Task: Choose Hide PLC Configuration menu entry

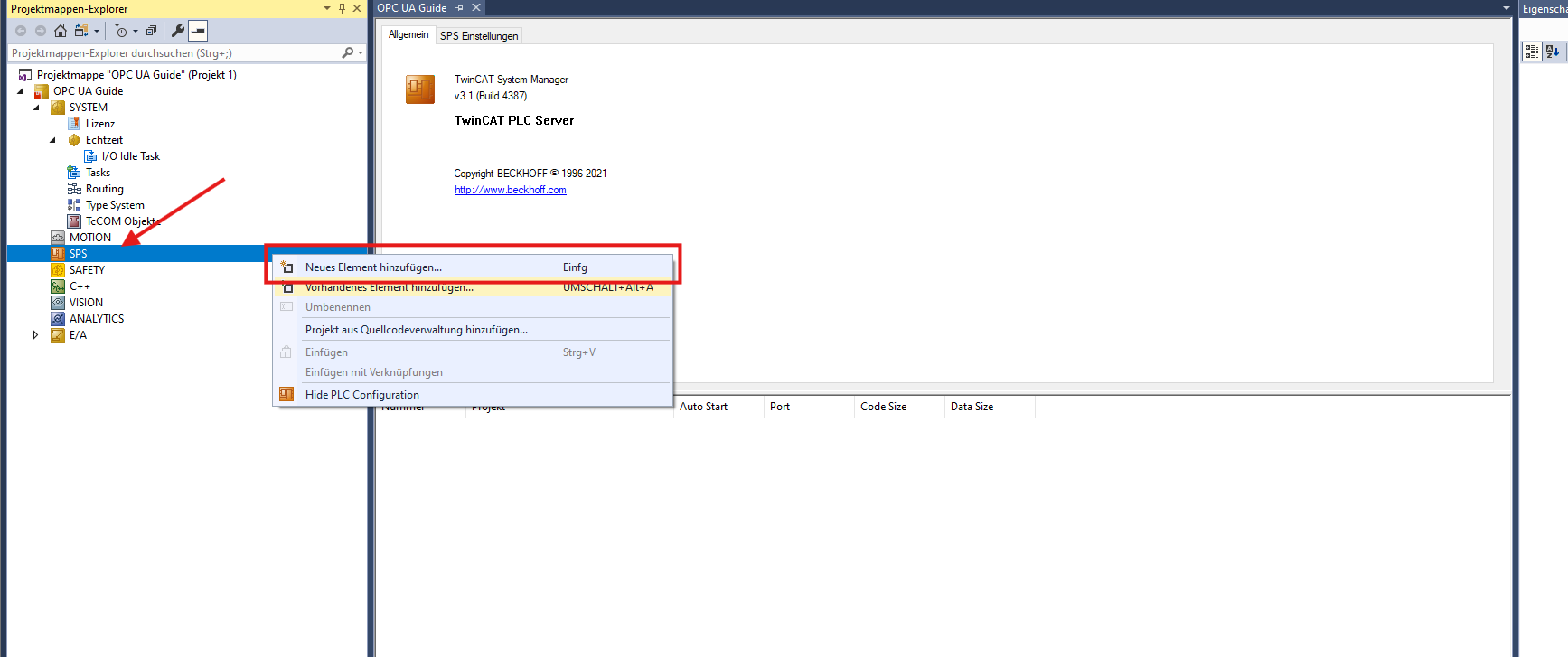Action: (474, 395)
